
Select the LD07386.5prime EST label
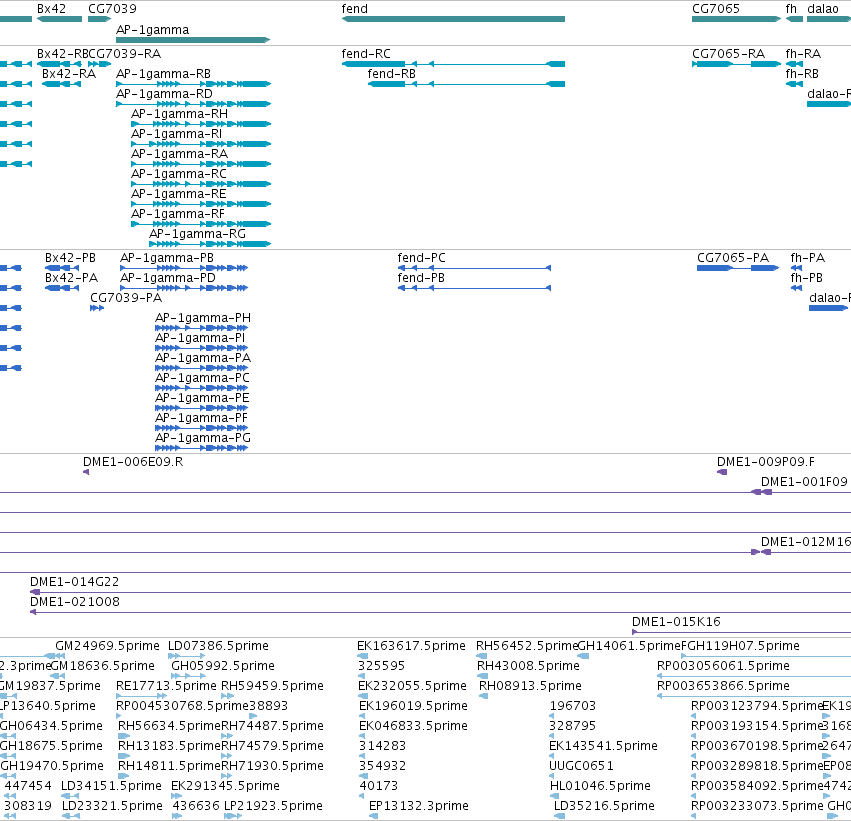point(218,646)
